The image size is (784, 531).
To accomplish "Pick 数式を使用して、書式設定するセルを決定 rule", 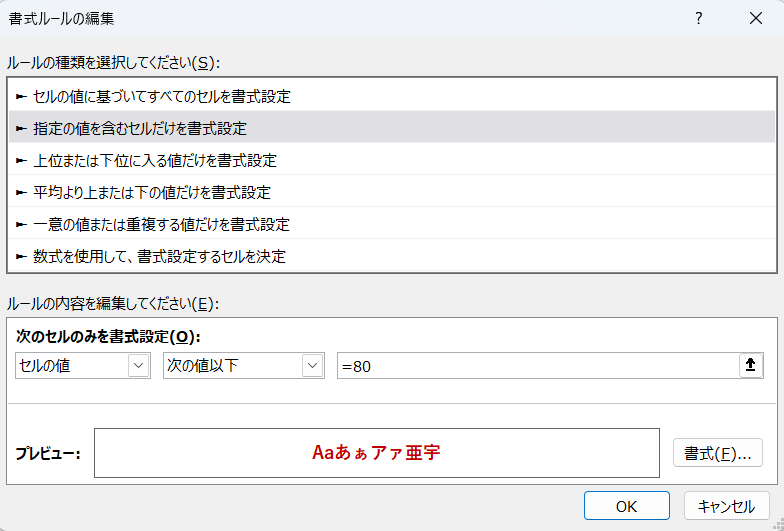I will [159, 256].
